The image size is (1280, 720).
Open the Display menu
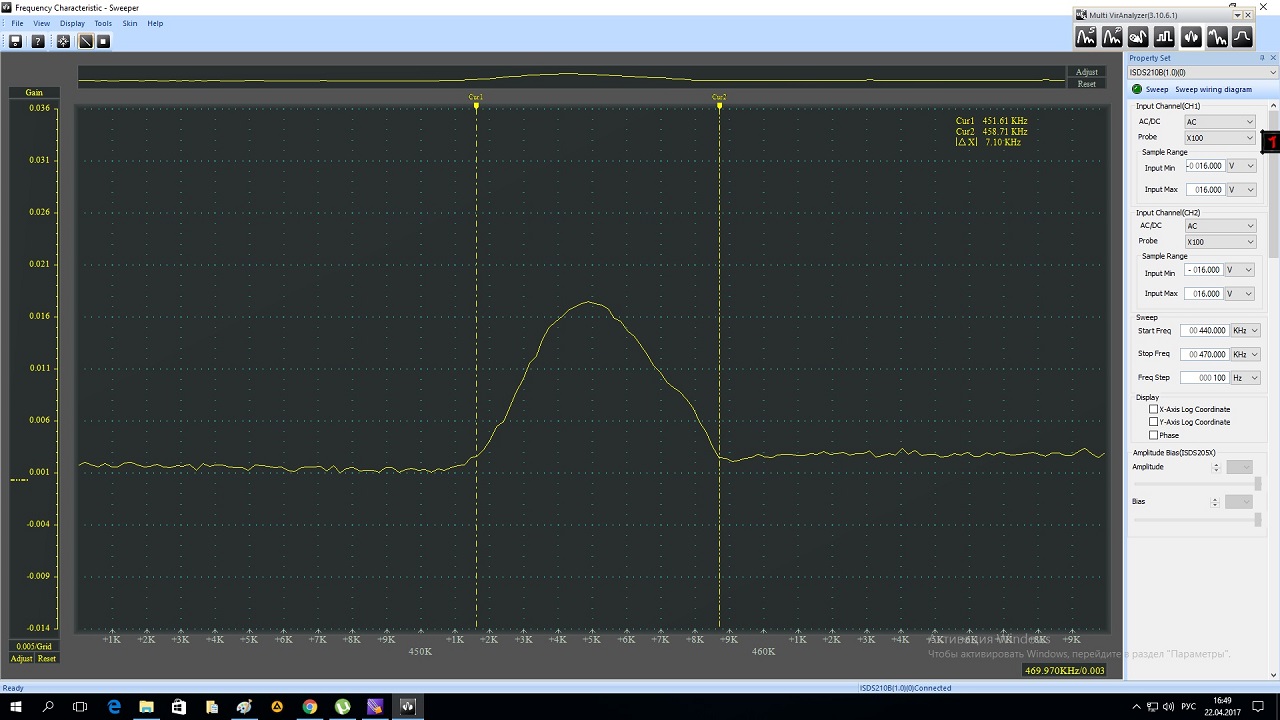[72, 23]
